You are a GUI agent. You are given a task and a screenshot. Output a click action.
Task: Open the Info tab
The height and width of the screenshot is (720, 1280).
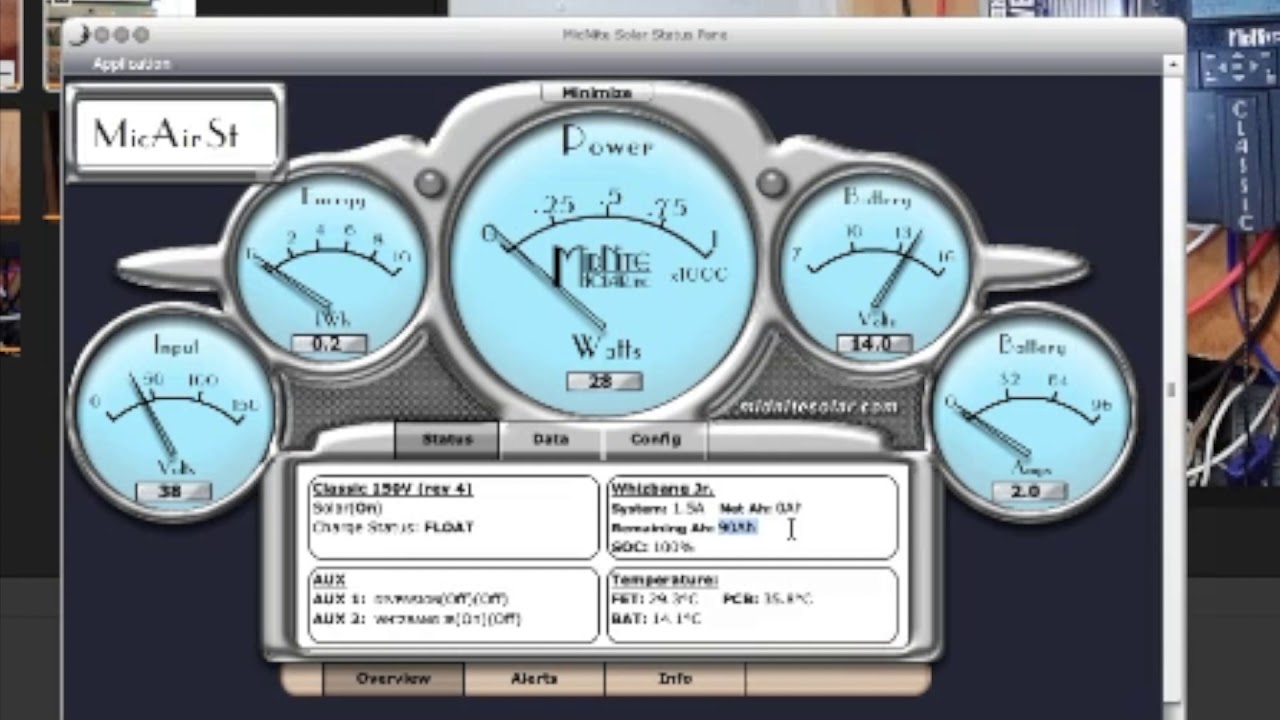[x=675, y=678]
